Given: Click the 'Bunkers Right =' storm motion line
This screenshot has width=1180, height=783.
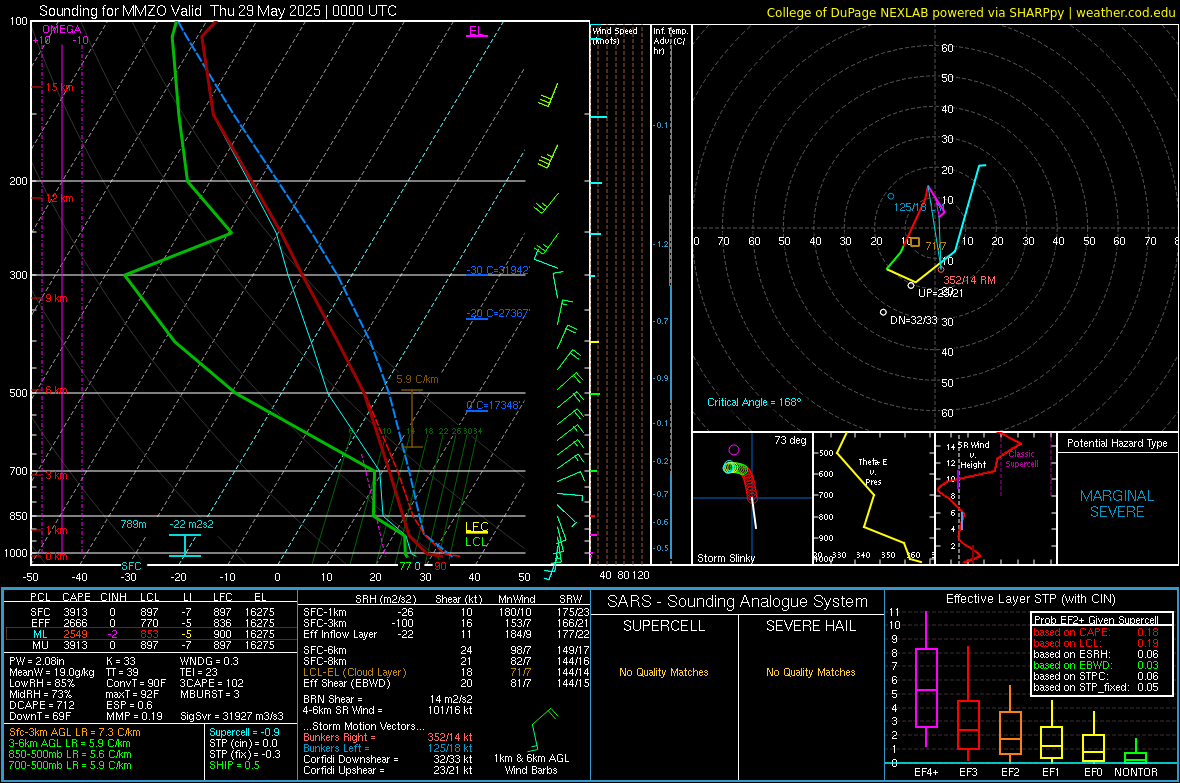Looking at the screenshot, I should coord(388,737).
